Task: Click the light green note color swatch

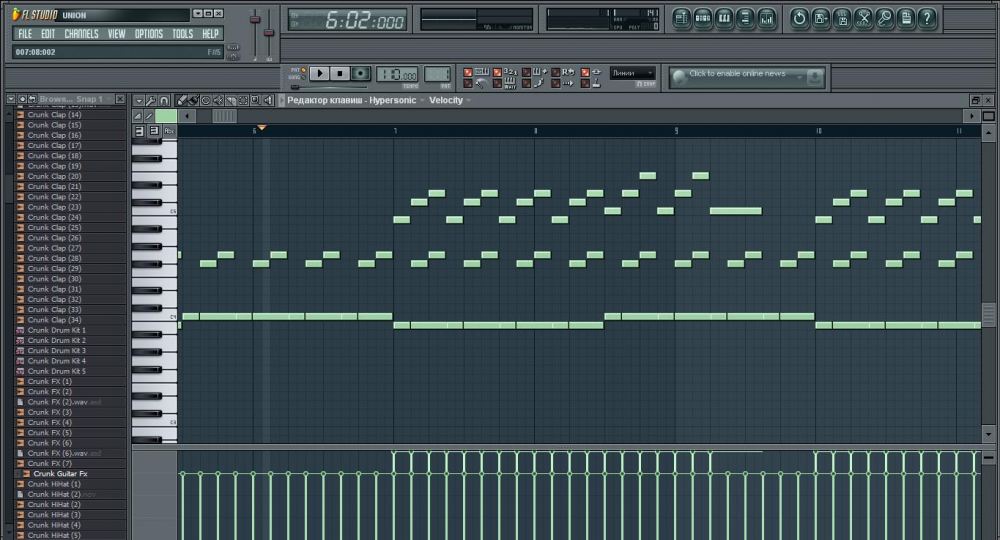Action: pos(166,115)
